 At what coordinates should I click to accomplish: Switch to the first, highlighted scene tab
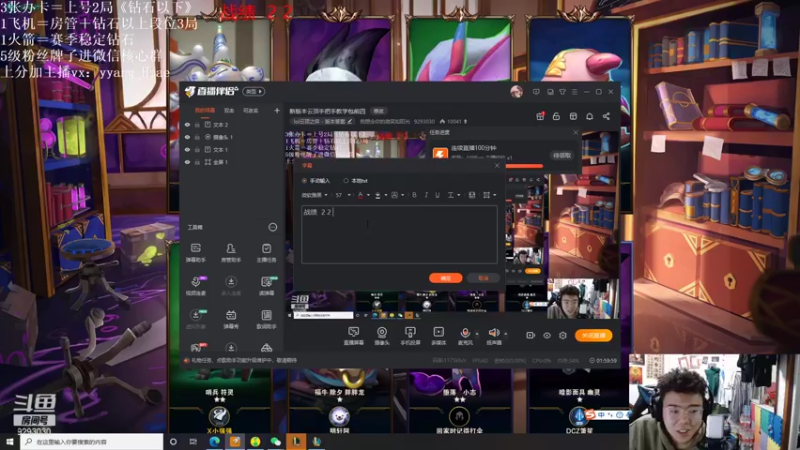(205, 110)
